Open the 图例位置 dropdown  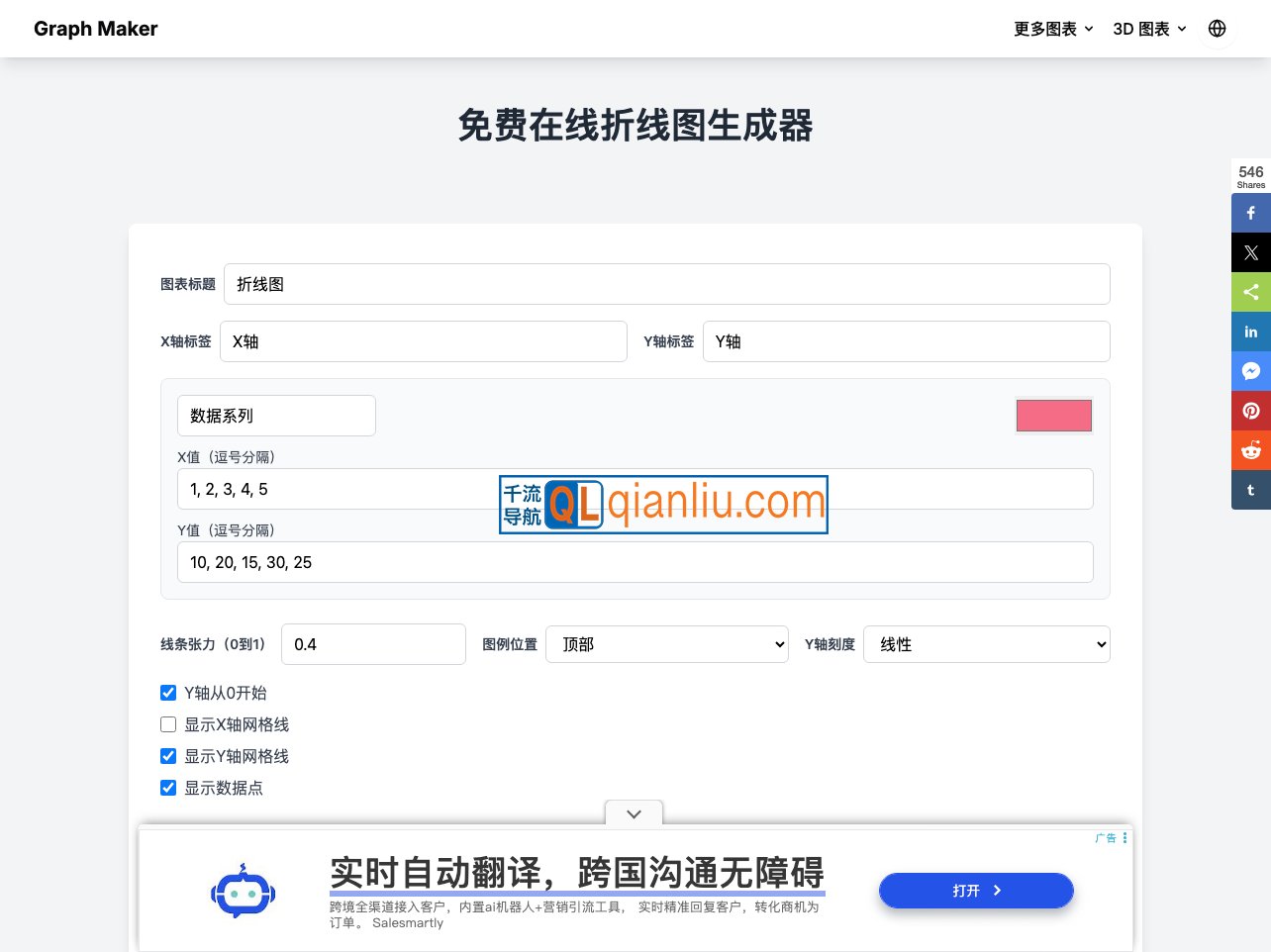coord(667,644)
